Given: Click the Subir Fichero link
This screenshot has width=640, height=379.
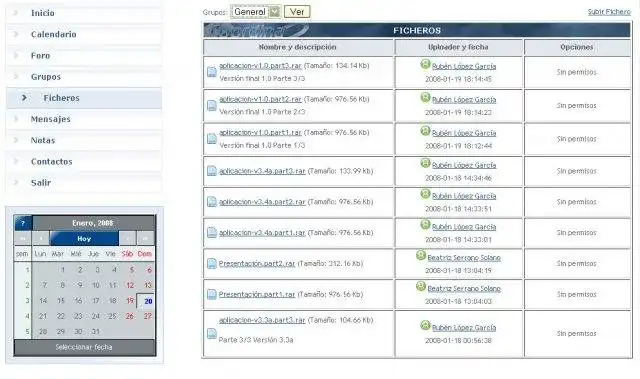Looking at the screenshot, I should 609,12.
